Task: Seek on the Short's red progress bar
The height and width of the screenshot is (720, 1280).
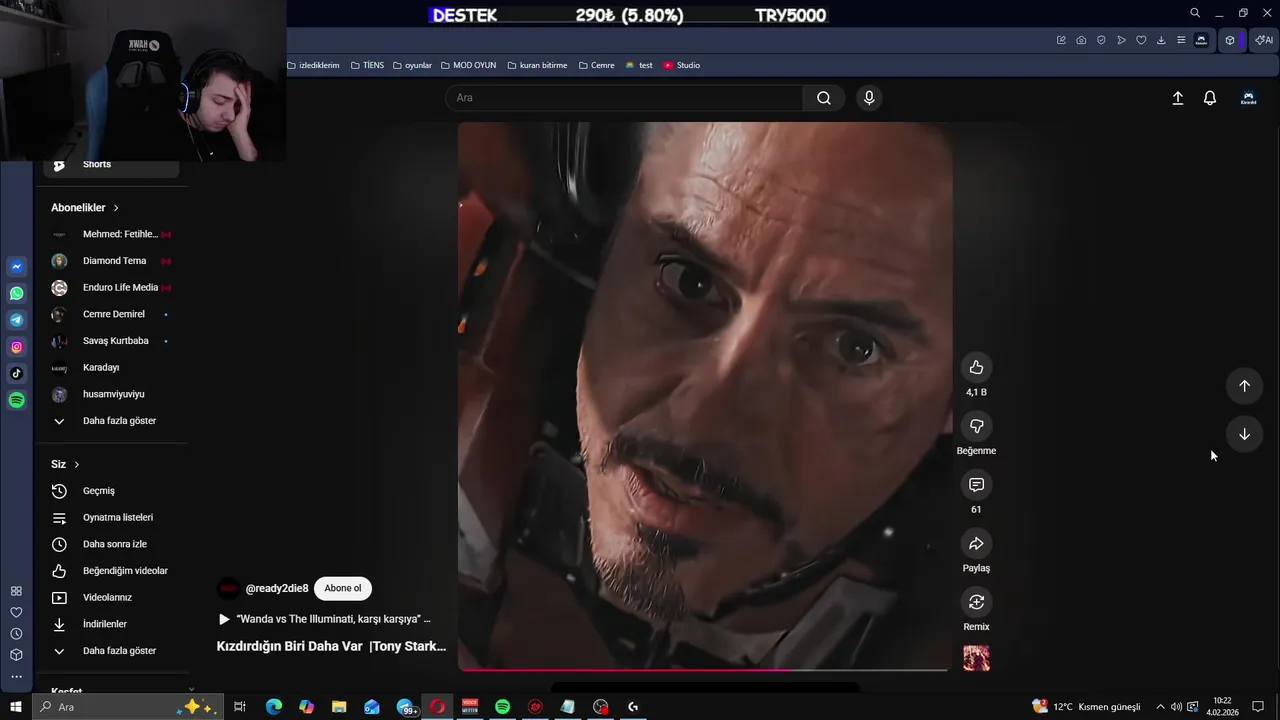Action: (703, 670)
